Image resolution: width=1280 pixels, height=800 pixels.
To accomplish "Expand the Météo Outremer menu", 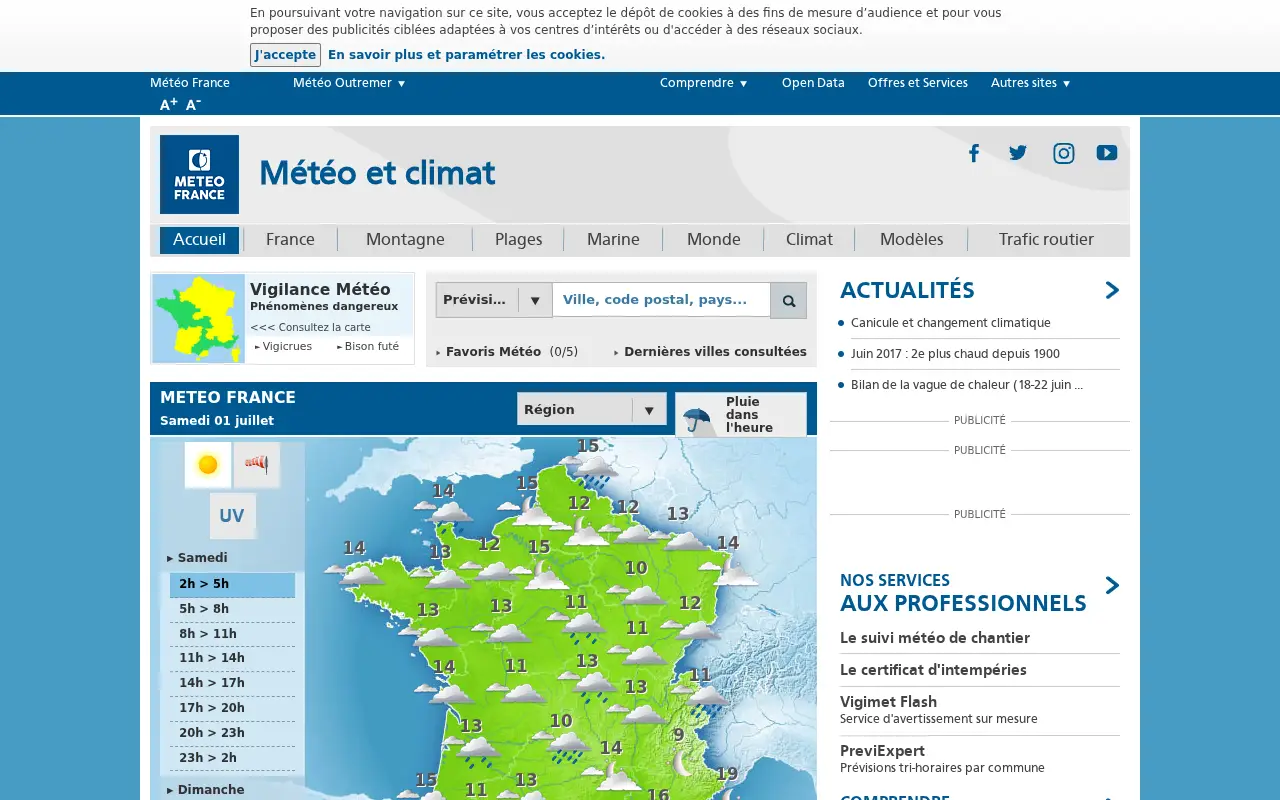I will [349, 83].
